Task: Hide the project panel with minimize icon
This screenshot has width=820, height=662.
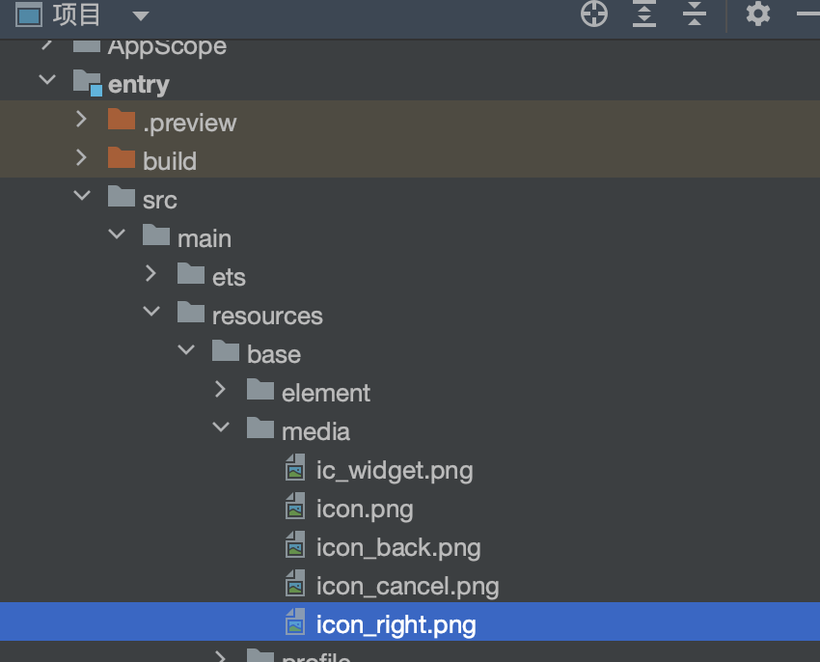Action: click(x=807, y=14)
